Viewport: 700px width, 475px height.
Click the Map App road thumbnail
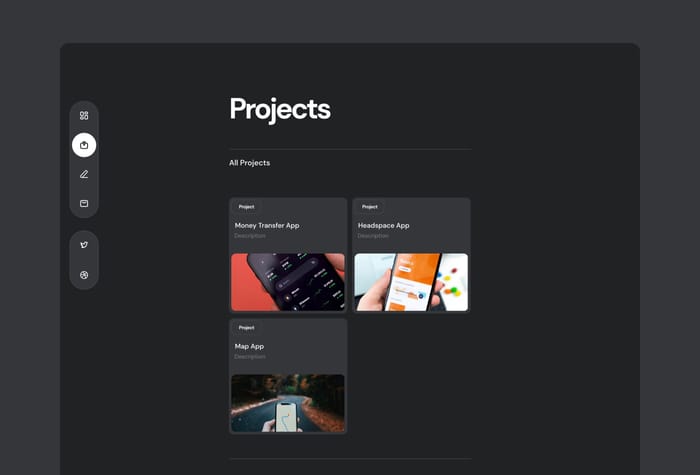pos(288,403)
